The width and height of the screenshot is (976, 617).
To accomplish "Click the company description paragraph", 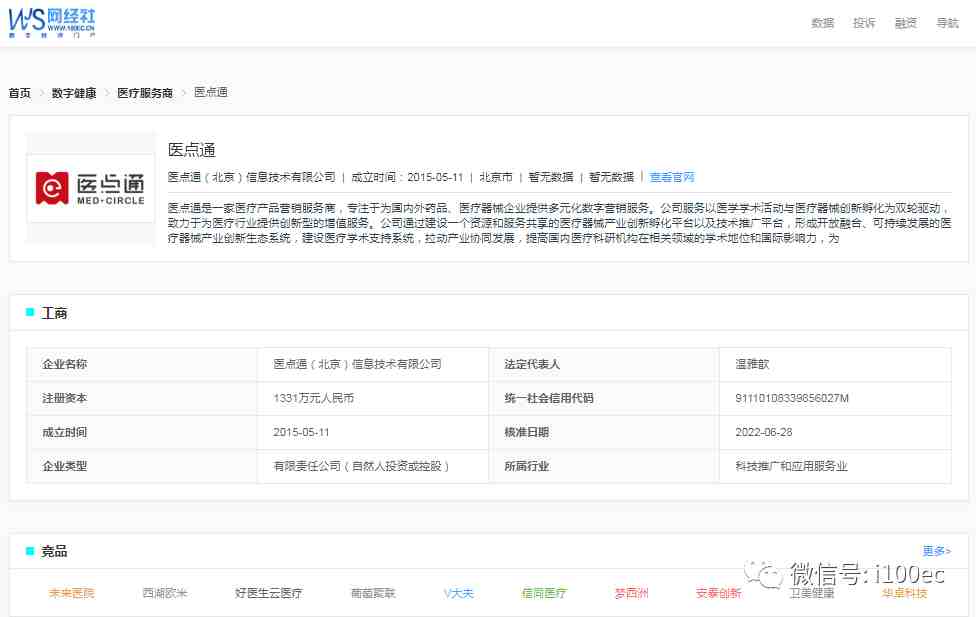I will (559, 223).
